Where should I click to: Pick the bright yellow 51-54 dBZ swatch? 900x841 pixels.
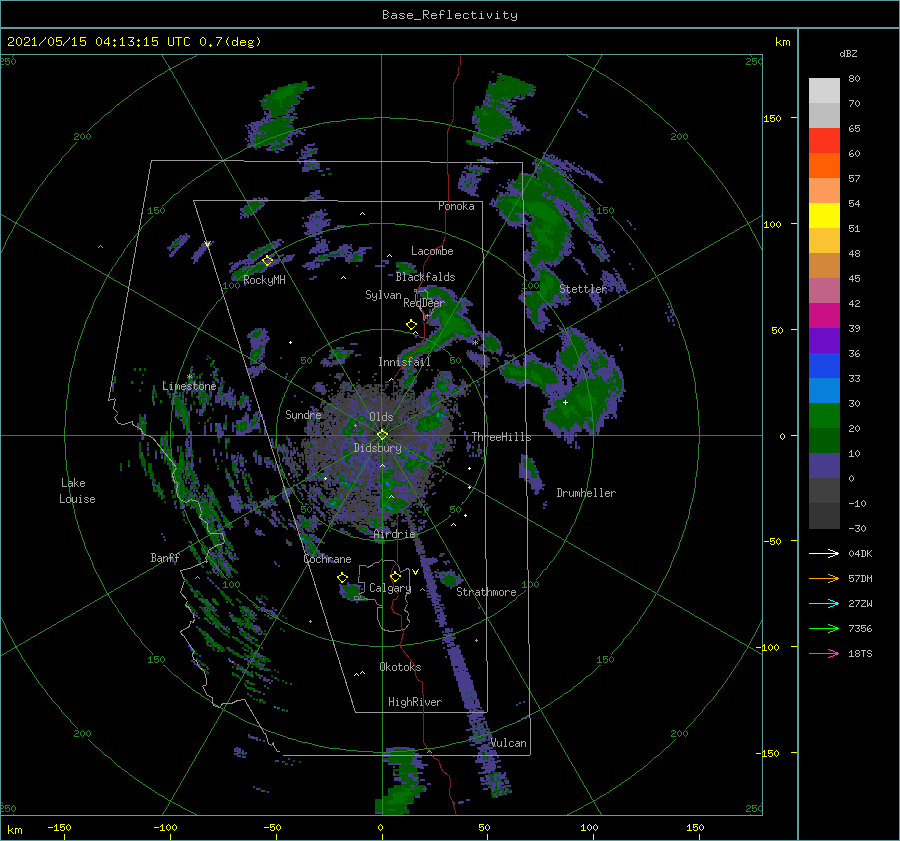[824, 215]
